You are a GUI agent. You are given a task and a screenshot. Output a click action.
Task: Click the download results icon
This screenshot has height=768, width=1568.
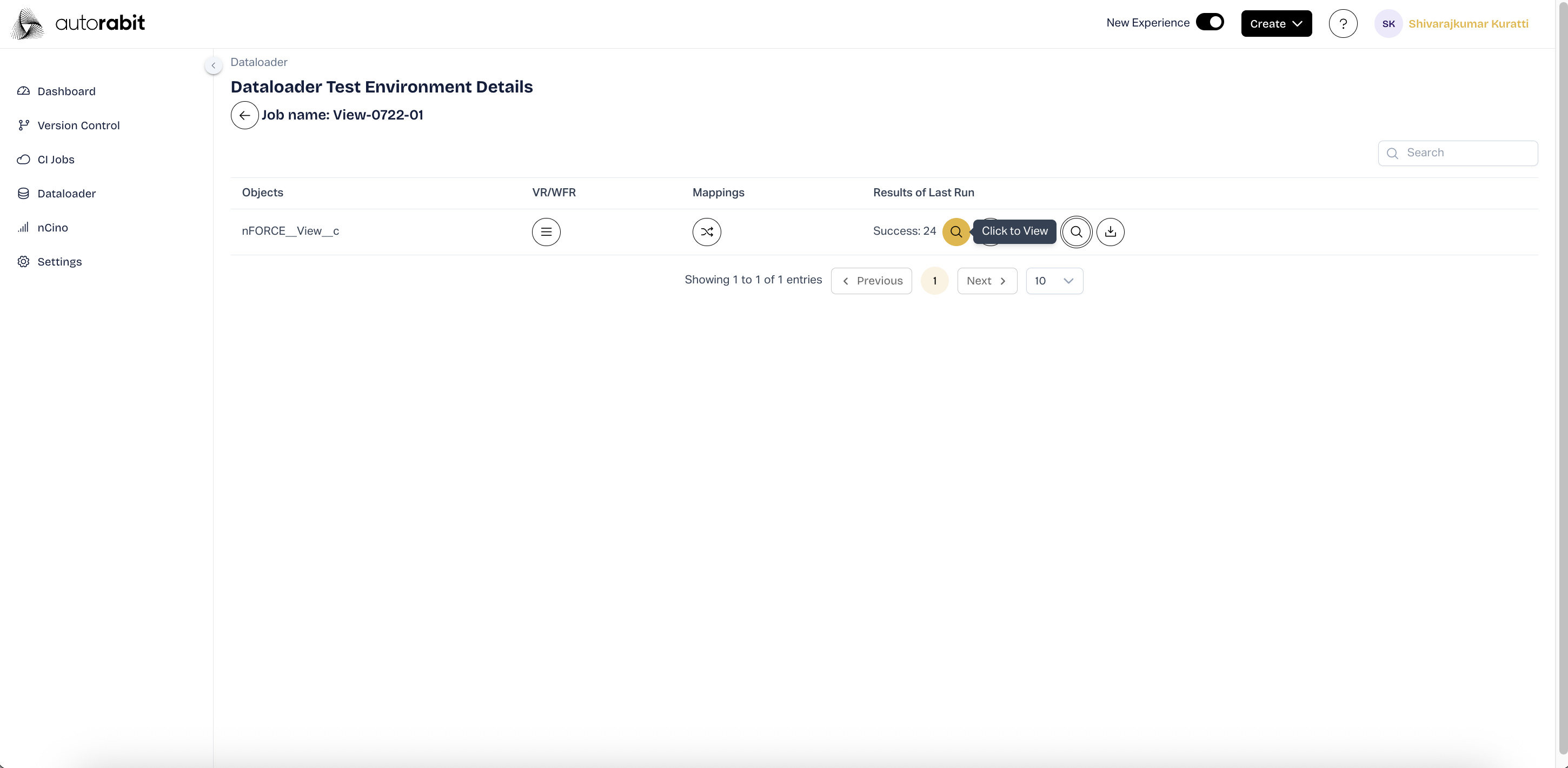pos(1110,231)
